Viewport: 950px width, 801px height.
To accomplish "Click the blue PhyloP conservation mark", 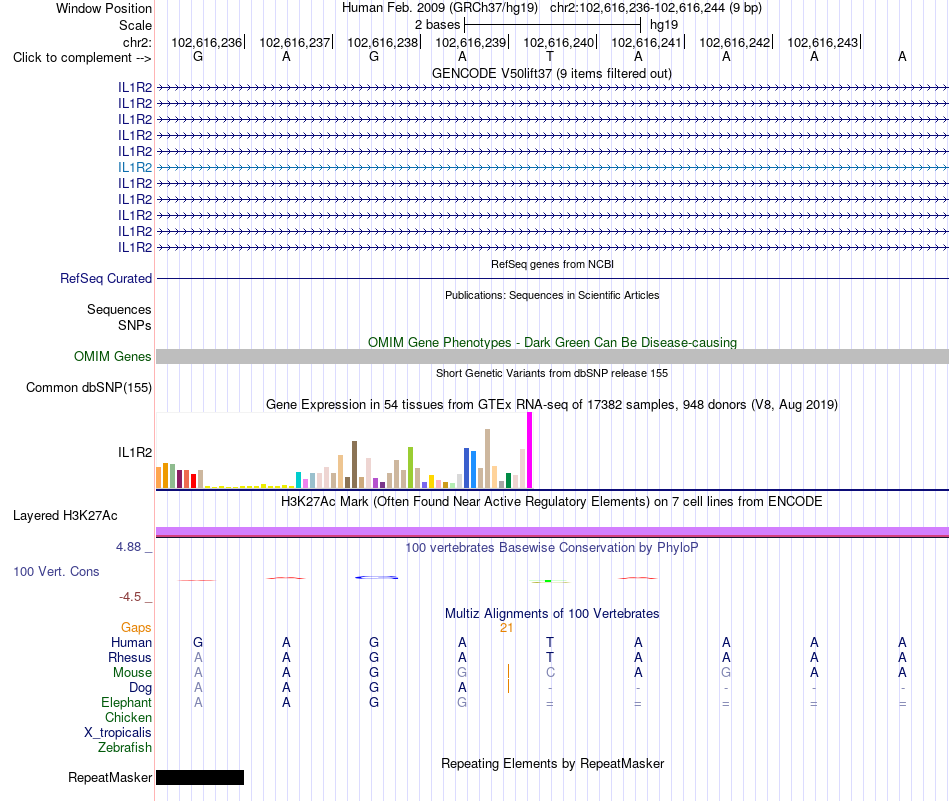I will pos(376,577).
